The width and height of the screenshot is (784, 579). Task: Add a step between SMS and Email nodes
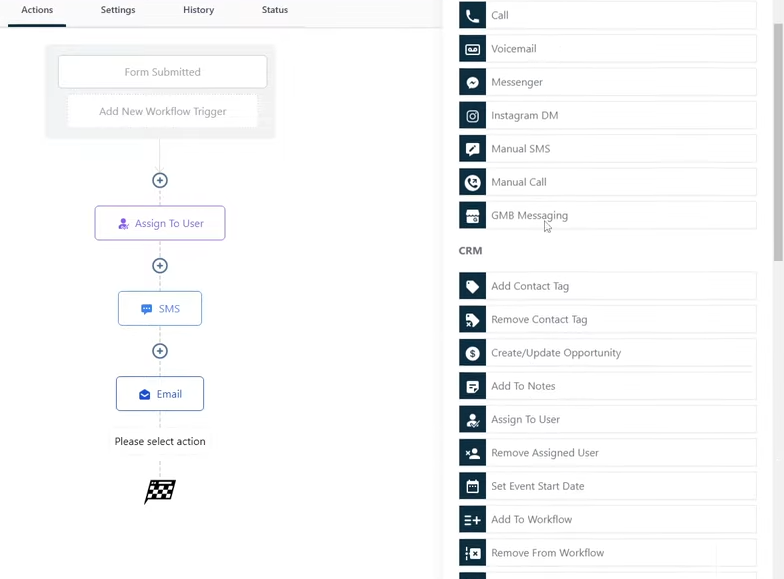(160, 351)
